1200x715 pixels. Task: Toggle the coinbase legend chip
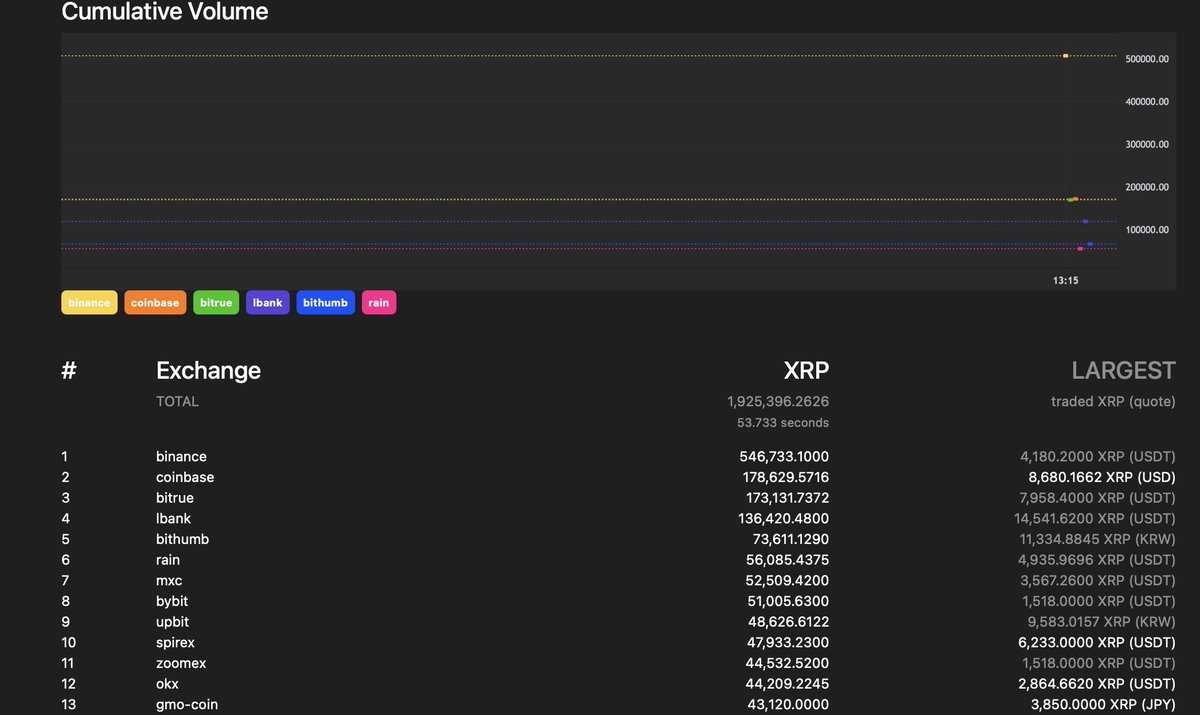click(x=155, y=303)
